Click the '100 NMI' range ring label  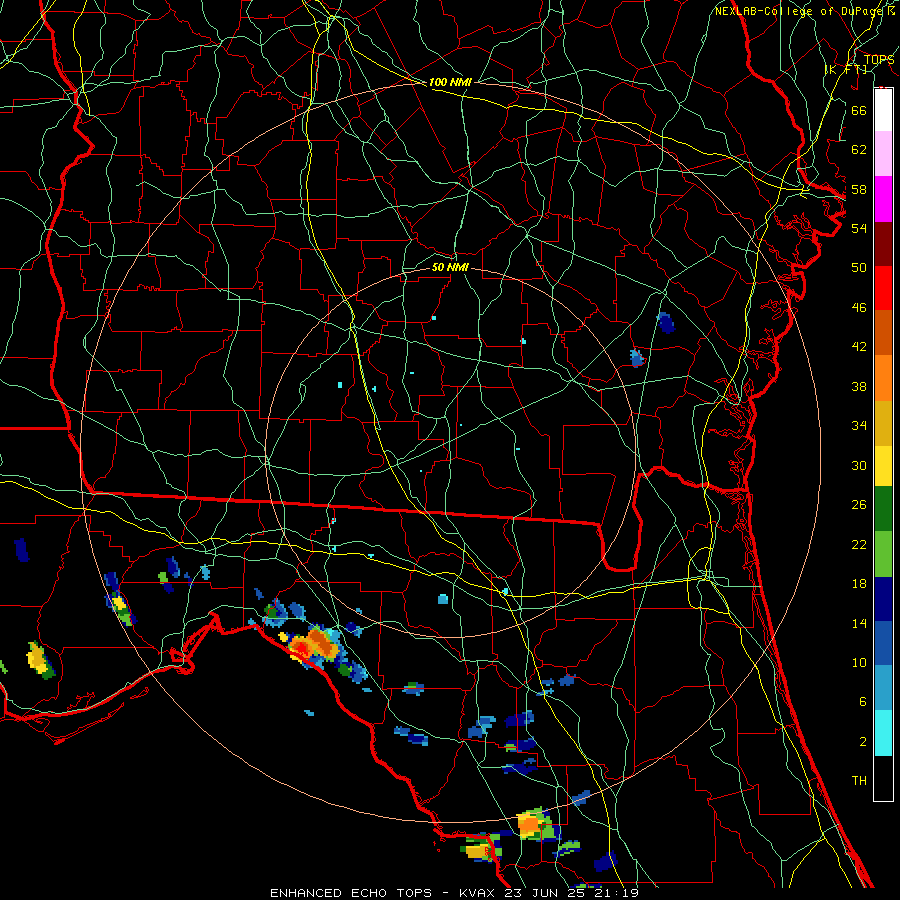450,83
